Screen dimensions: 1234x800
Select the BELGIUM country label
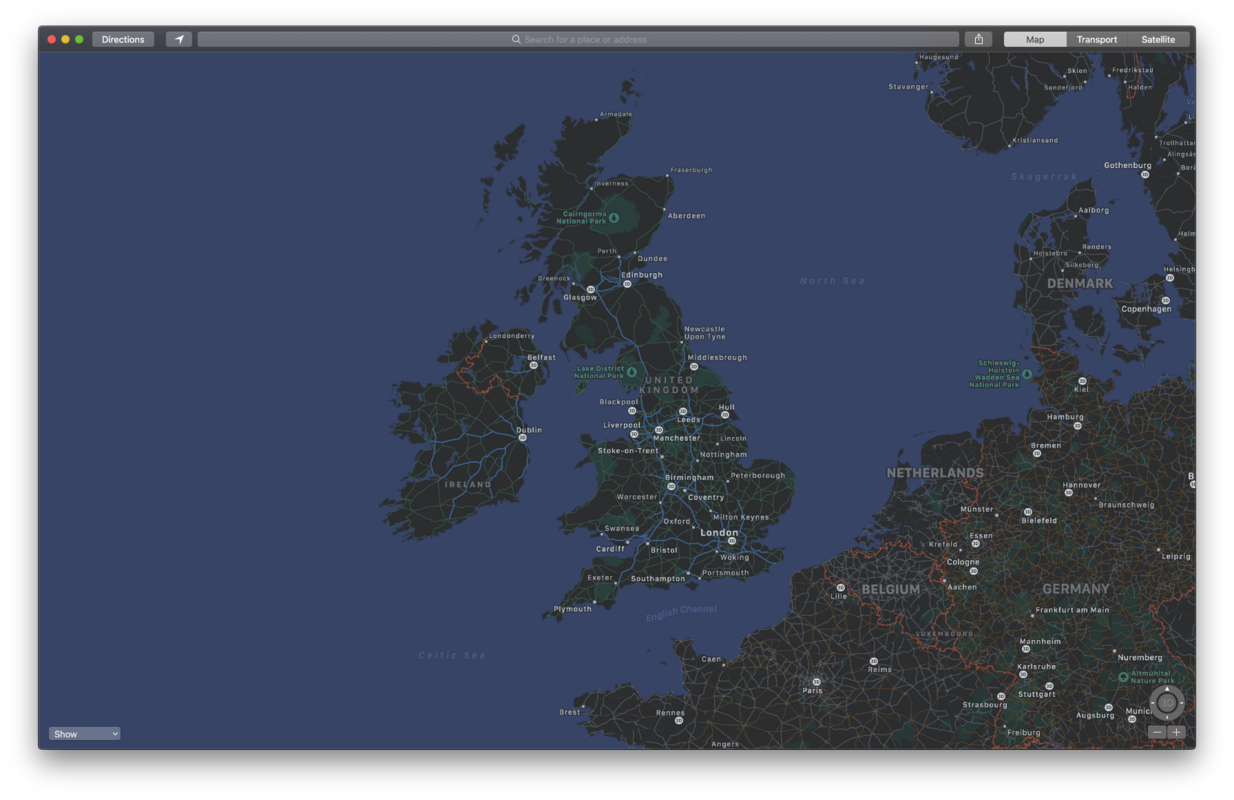click(890, 590)
